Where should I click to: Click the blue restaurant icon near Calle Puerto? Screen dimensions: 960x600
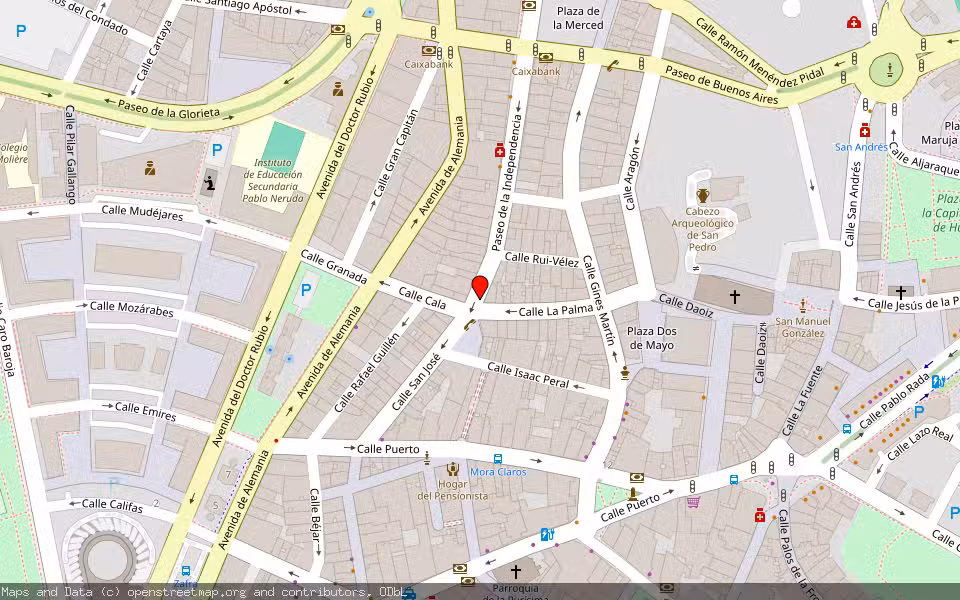tap(547, 535)
